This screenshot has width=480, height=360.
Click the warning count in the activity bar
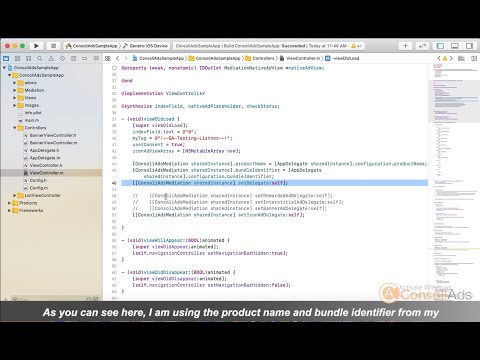click(356, 46)
